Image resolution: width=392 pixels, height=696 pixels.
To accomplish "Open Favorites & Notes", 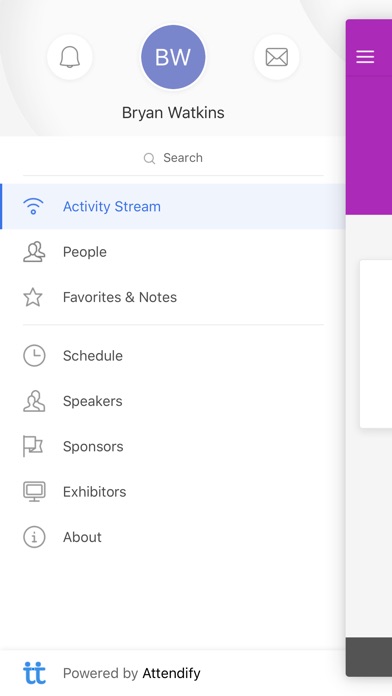I will point(173,297).
